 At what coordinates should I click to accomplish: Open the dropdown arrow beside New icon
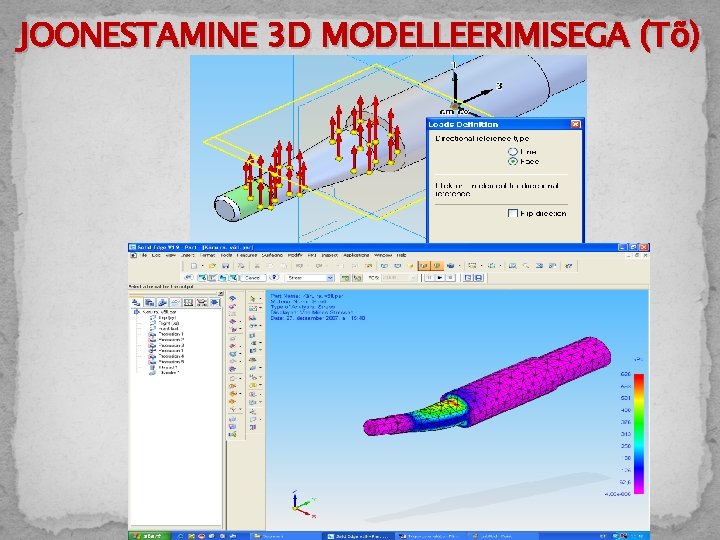coord(202,266)
